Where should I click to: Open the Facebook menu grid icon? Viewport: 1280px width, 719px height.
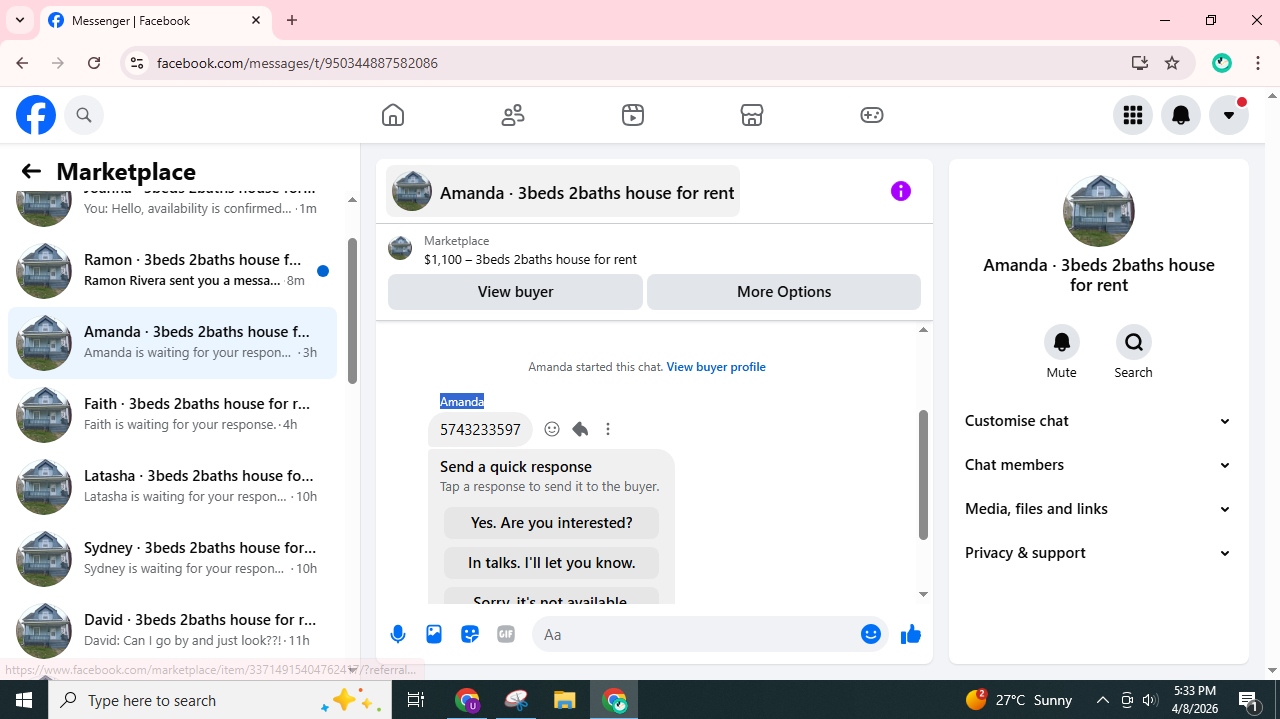[1133, 115]
